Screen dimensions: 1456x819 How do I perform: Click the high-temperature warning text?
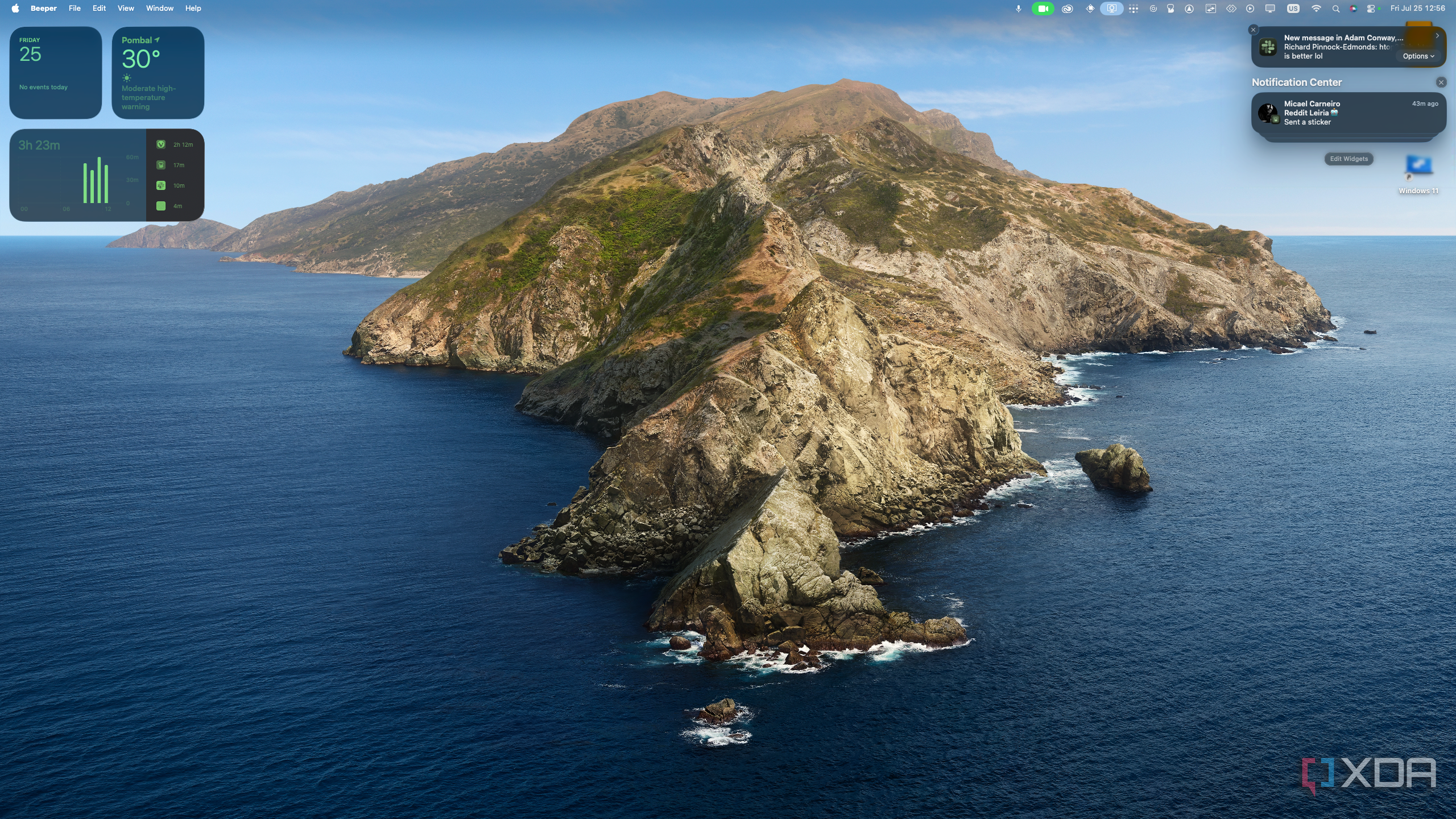pos(148,98)
